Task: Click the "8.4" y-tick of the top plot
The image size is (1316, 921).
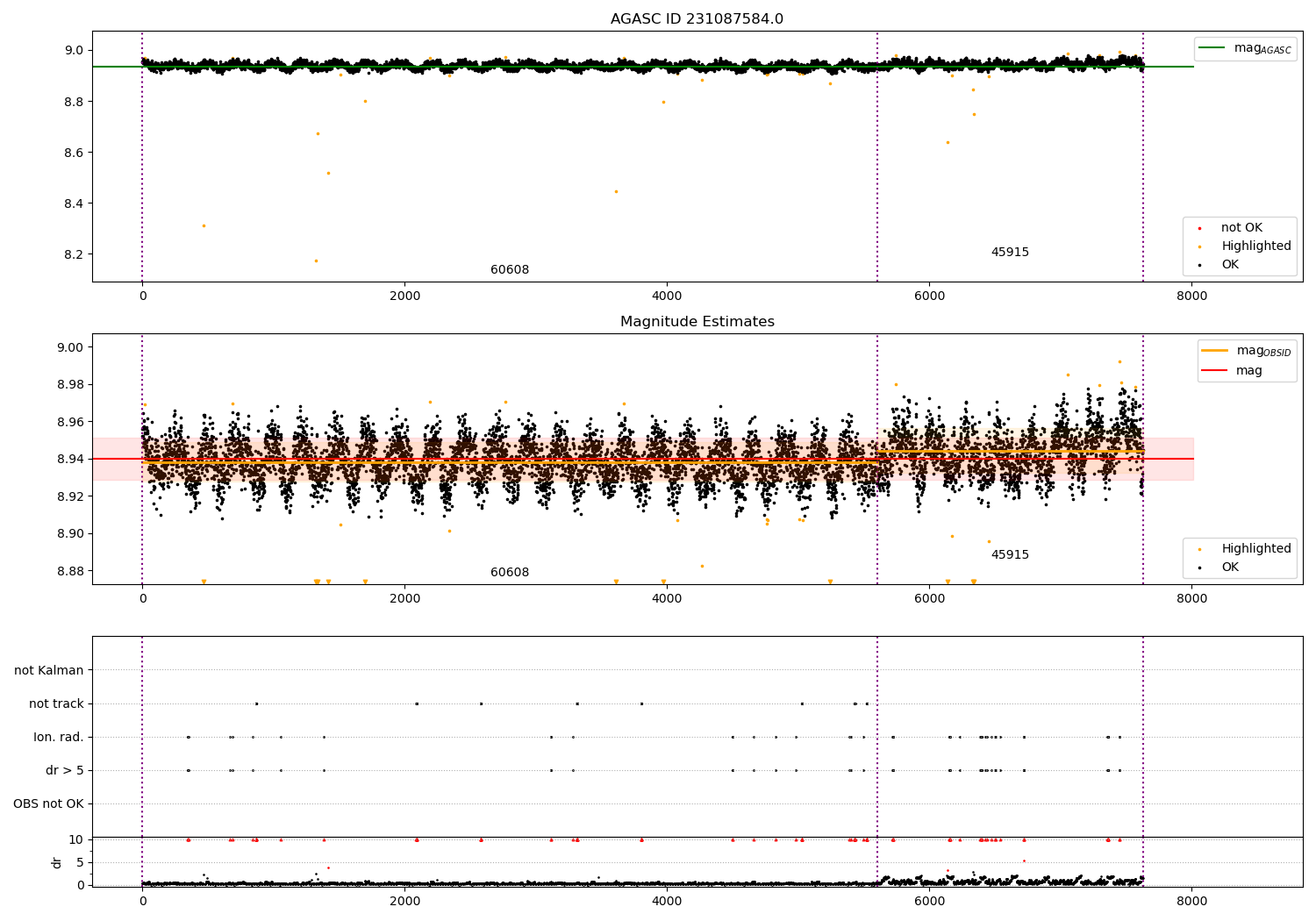Action: pyautogui.click(x=74, y=203)
